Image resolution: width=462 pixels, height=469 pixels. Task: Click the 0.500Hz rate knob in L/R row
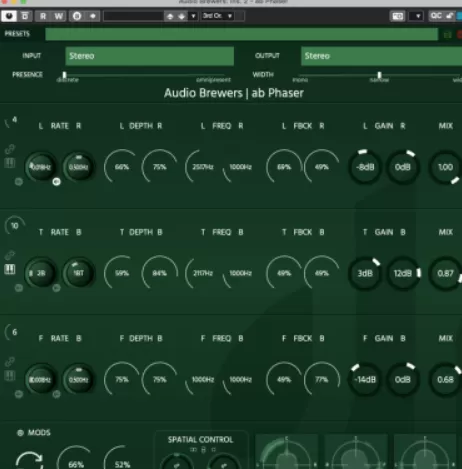tap(79, 167)
